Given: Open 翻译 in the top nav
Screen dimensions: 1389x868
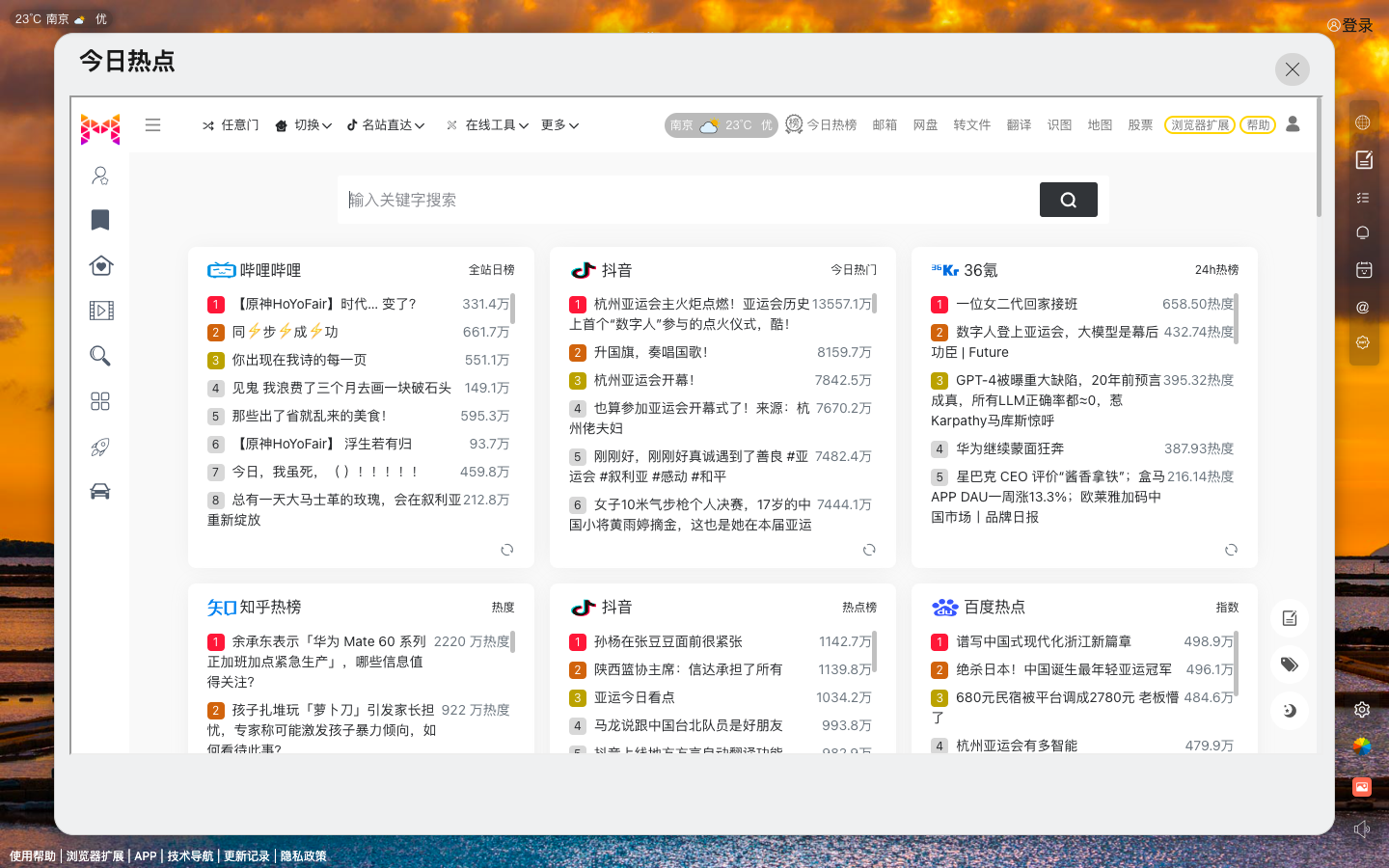Looking at the screenshot, I should [1019, 125].
